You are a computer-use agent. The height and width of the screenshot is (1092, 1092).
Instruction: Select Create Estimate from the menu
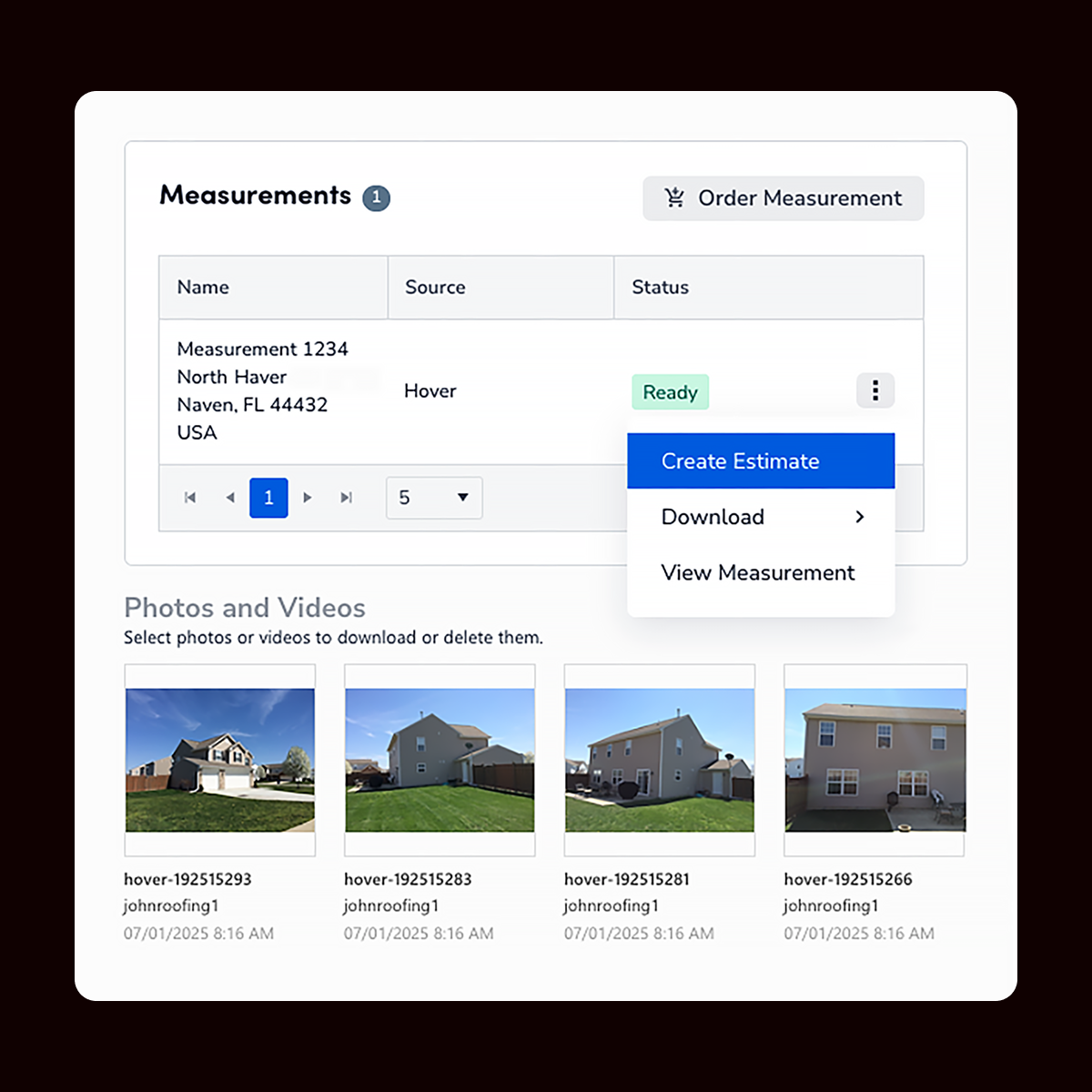coord(761,461)
